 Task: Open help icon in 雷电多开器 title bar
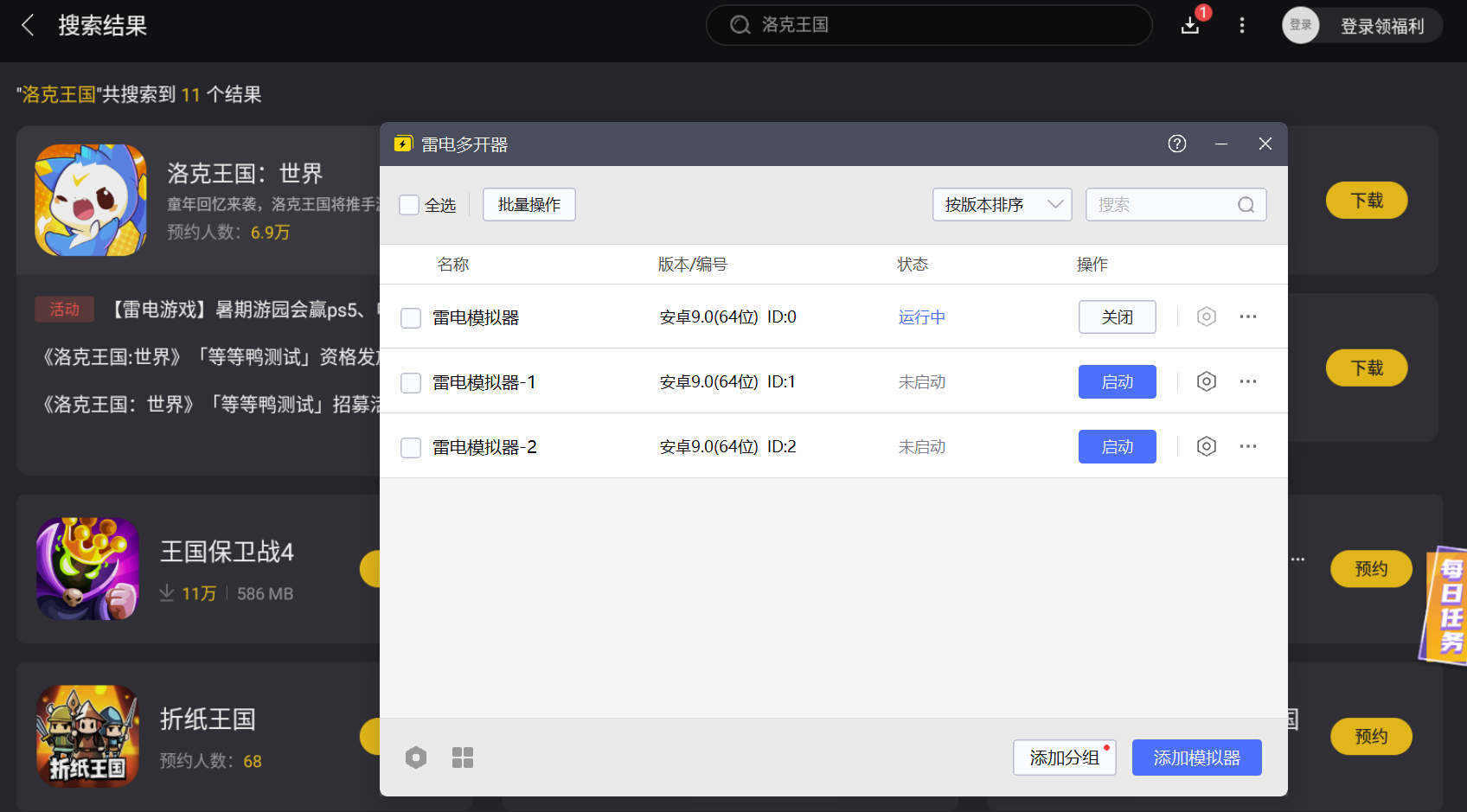tap(1177, 144)
